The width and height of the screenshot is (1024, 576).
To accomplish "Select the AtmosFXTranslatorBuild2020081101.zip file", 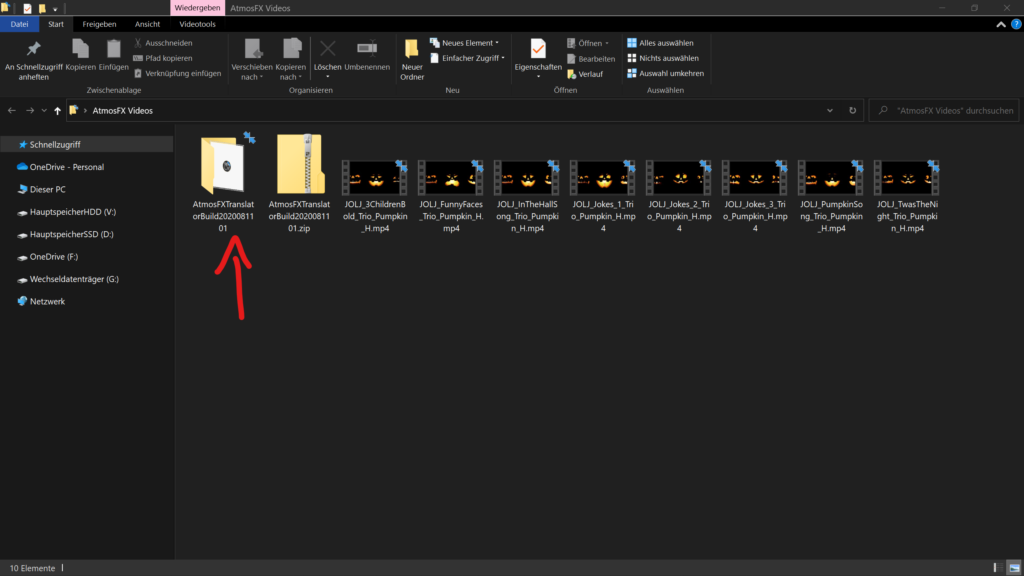I will tap(299, 183).
